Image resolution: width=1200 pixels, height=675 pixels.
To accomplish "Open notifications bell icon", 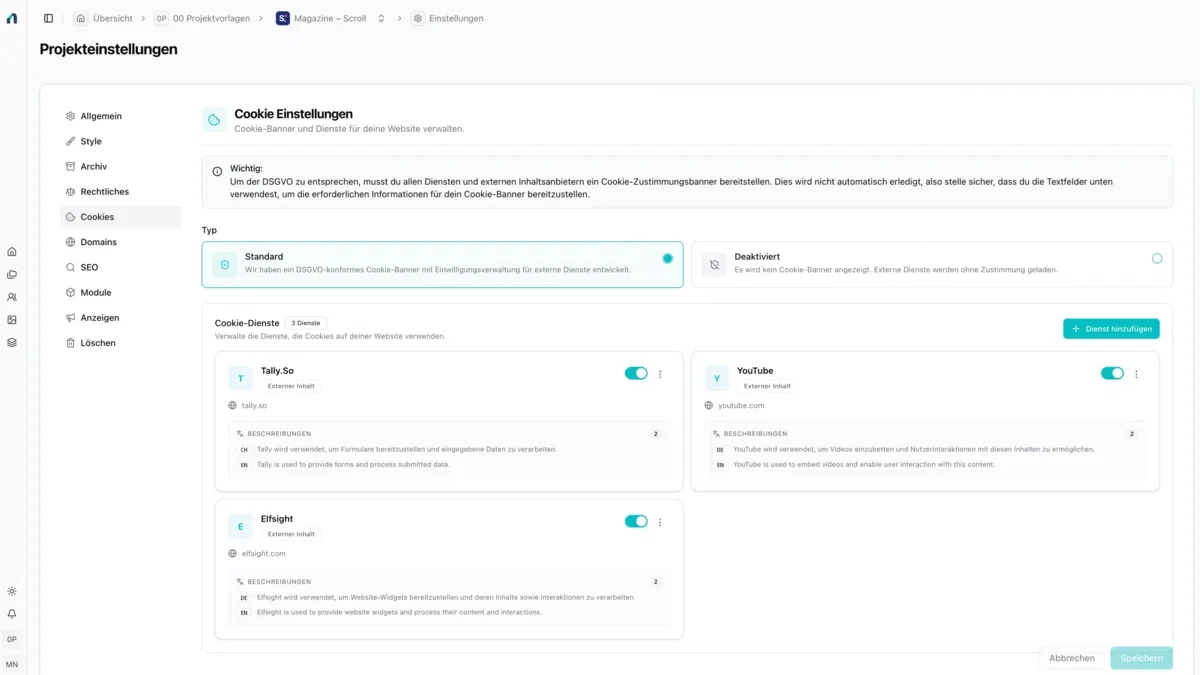I will click(12, 614).
